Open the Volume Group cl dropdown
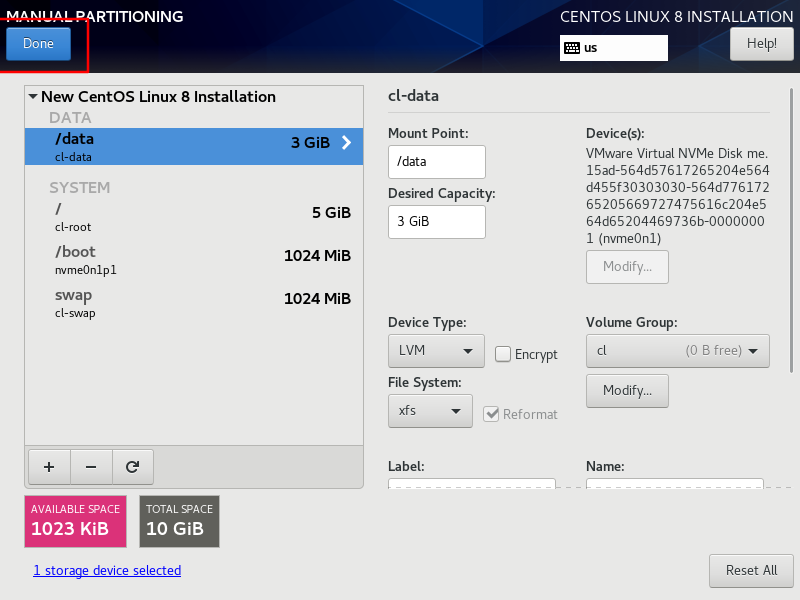The image size is (800, 600). tap(678, 351)
